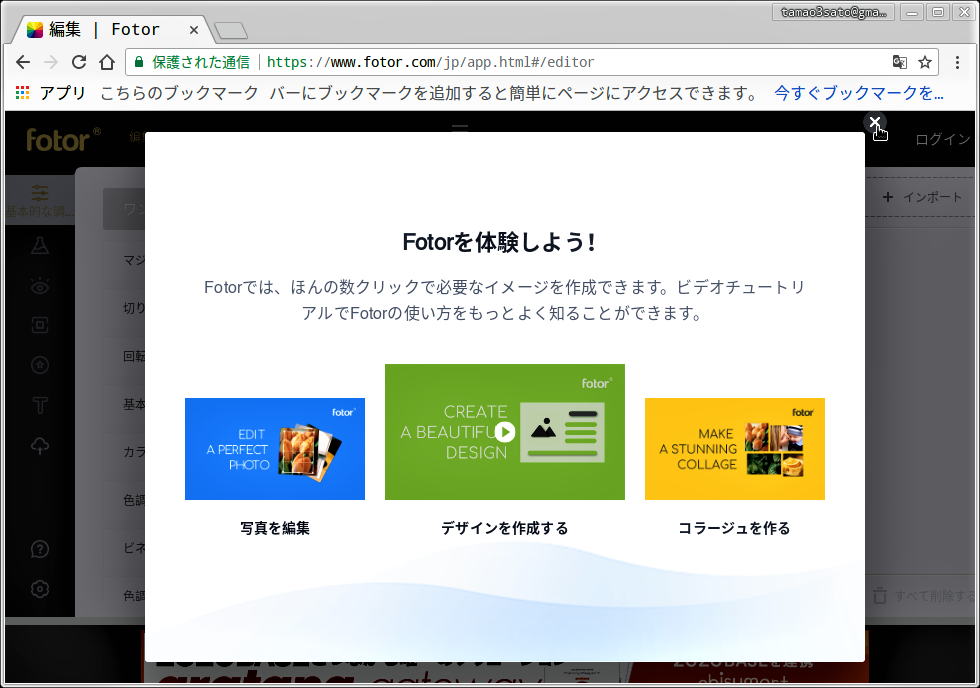The height and width of the screenshot is (688, 980).
Task: Select the 編集 | Fotor browser tab
Action: coord(112,29)
